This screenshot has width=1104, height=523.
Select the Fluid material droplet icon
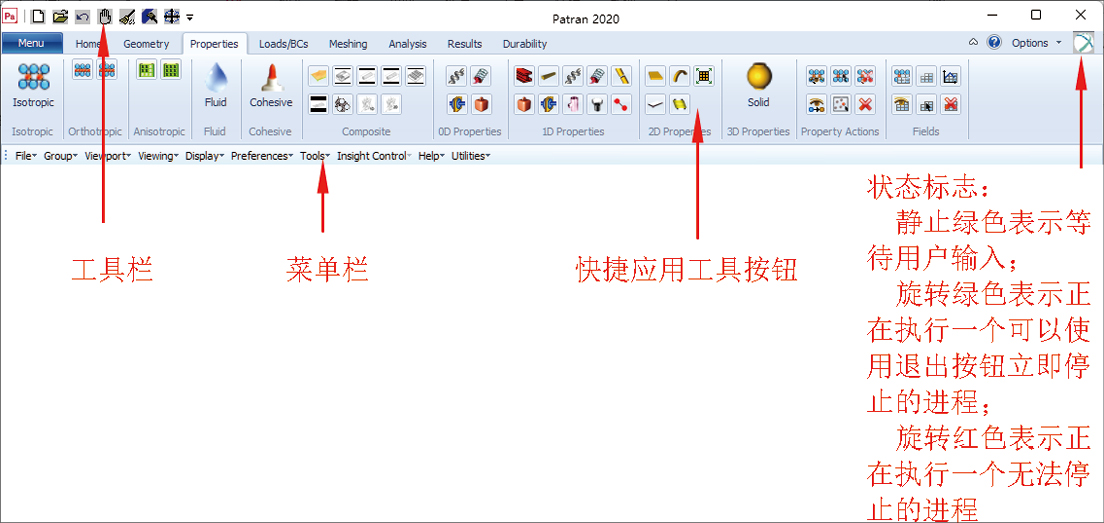tap(216, 78)
